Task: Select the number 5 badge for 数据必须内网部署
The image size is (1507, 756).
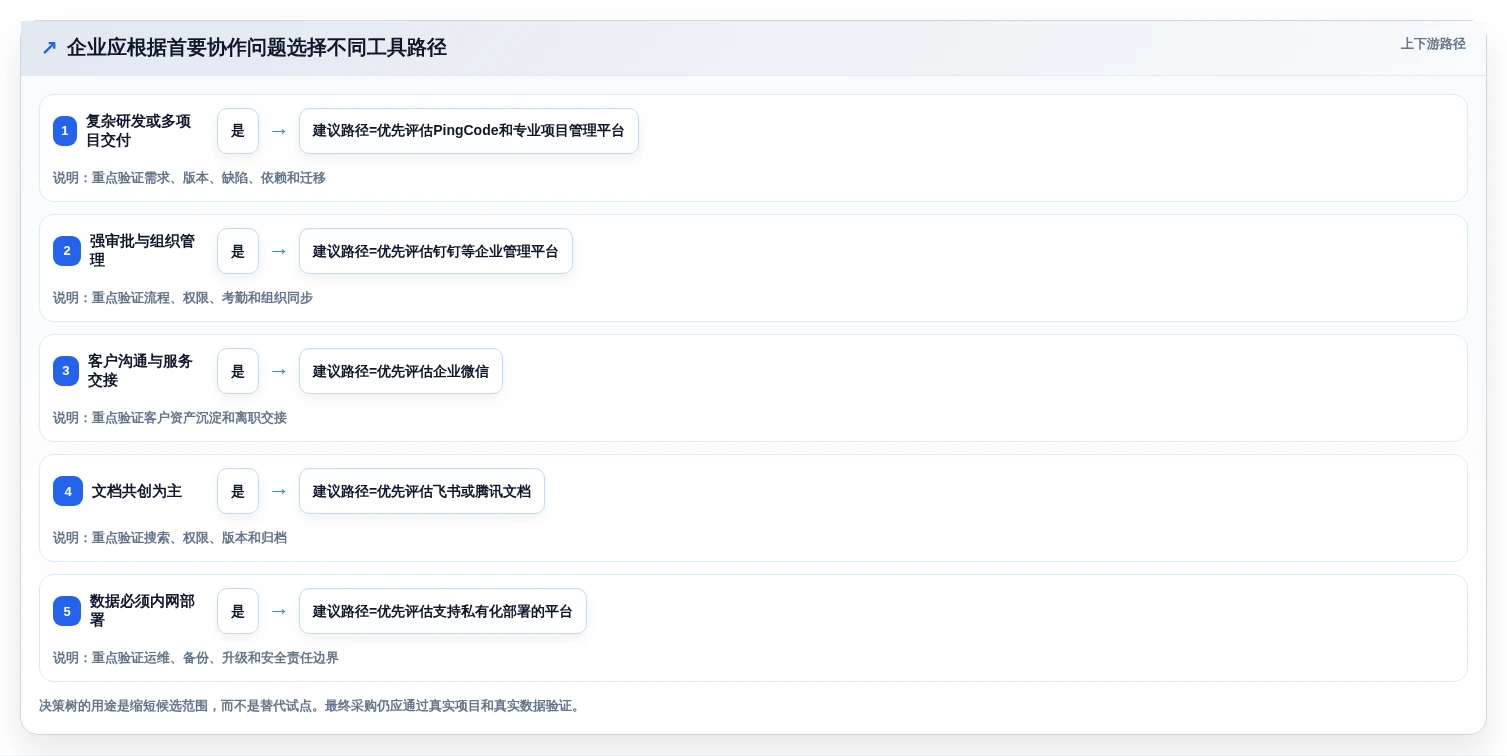Action: coord(67,611)
